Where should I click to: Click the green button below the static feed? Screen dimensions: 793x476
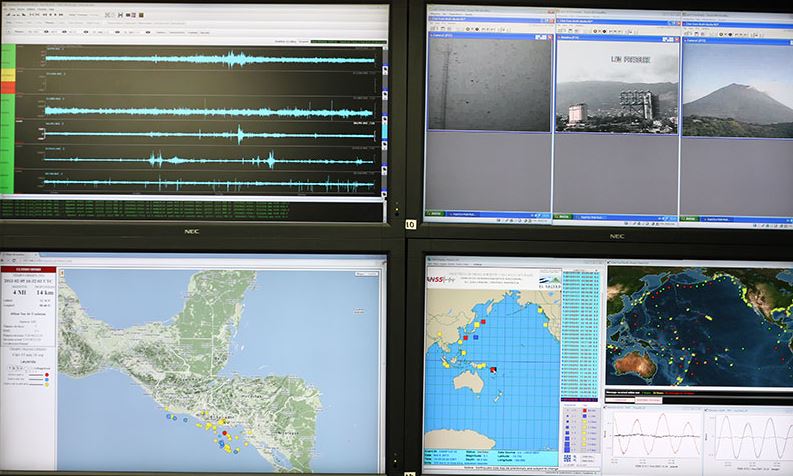pos(434,213)
